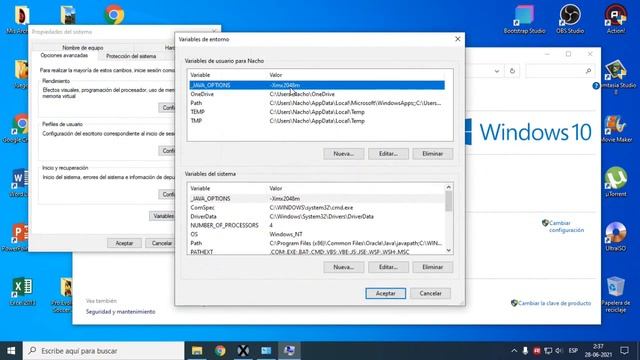Select the OneDrive user variable
This screenshot has height=360, width=640.
[x=317, y=94]
